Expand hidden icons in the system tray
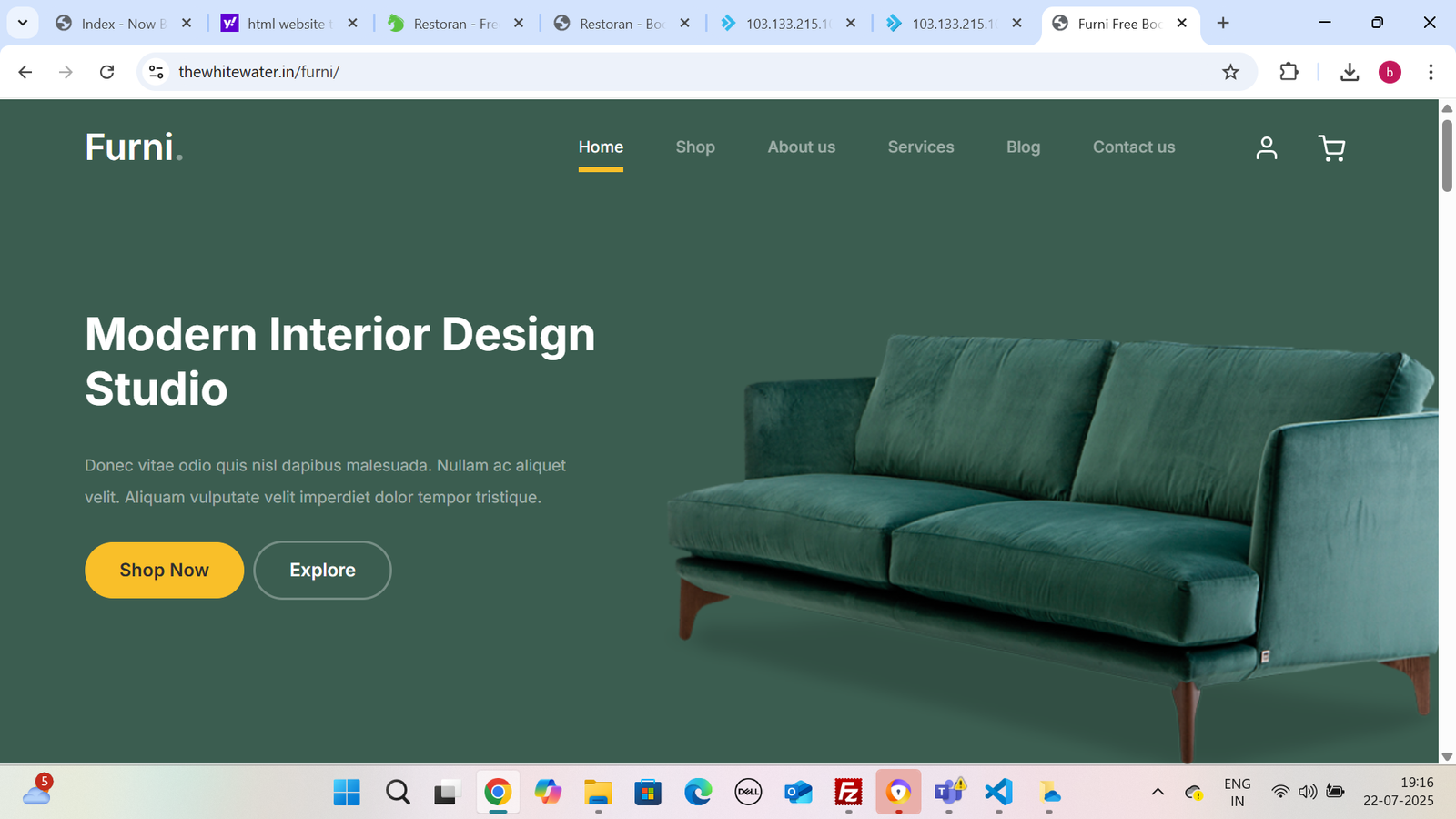1456x819 pixels. 1158,792
